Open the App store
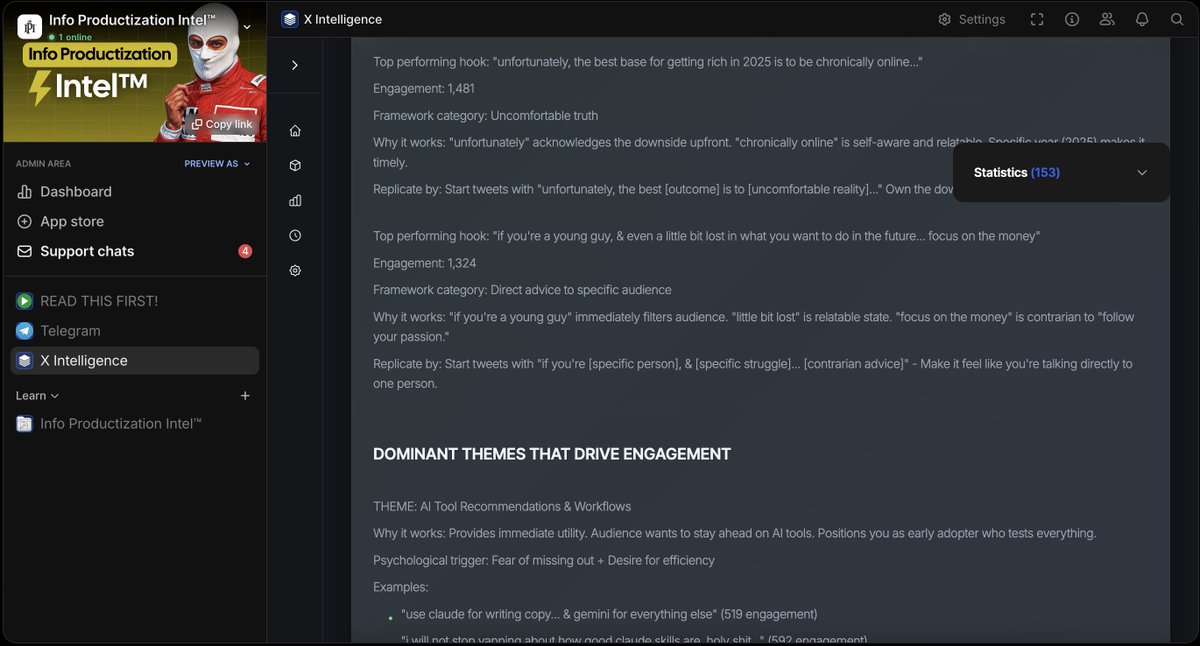The image size is (1200, 646). click(72, 221)
